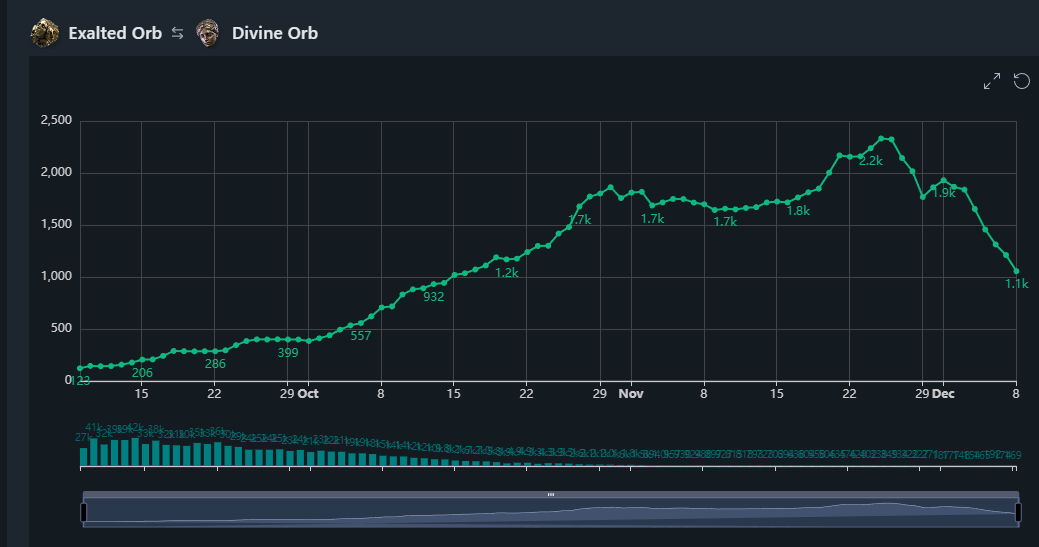Click the 1.8k data label
1039x547 pixels.
click(798, 211)
